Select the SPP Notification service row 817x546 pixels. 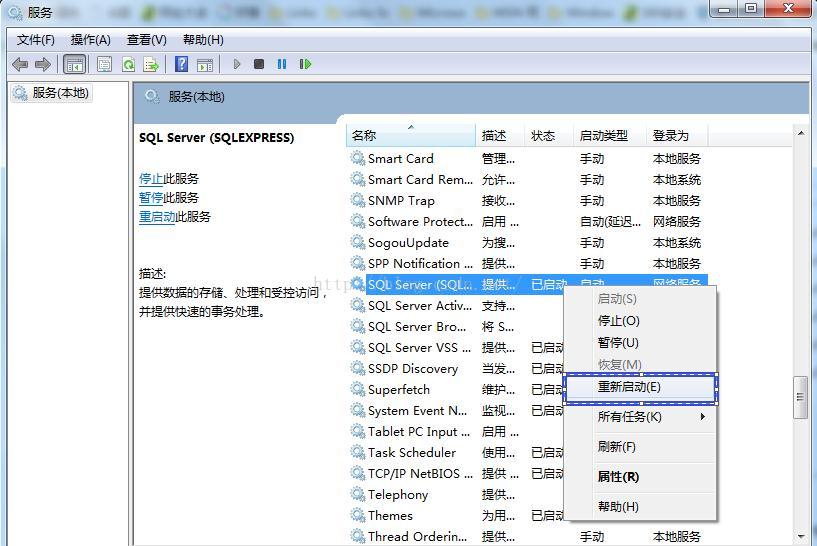[x=527, y=264]
